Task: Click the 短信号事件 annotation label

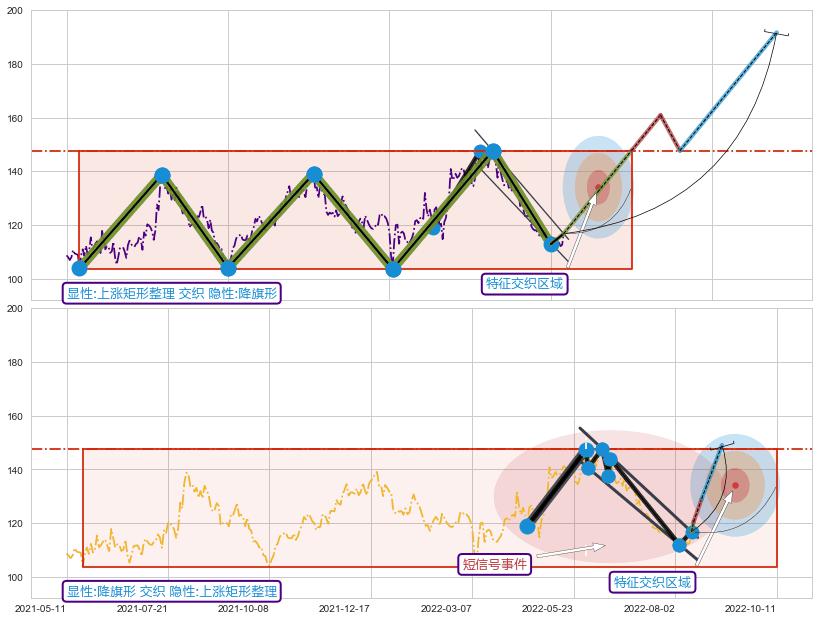Action: (495, 565)
